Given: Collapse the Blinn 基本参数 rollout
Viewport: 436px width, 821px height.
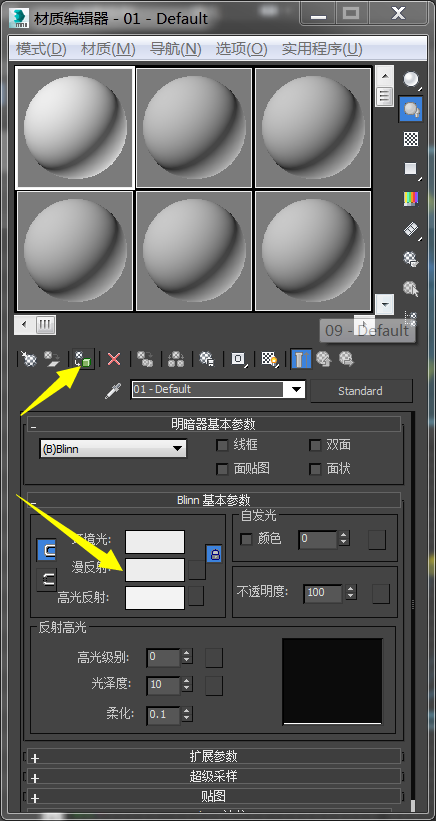Looking at the screenshot, I should 214,500.
